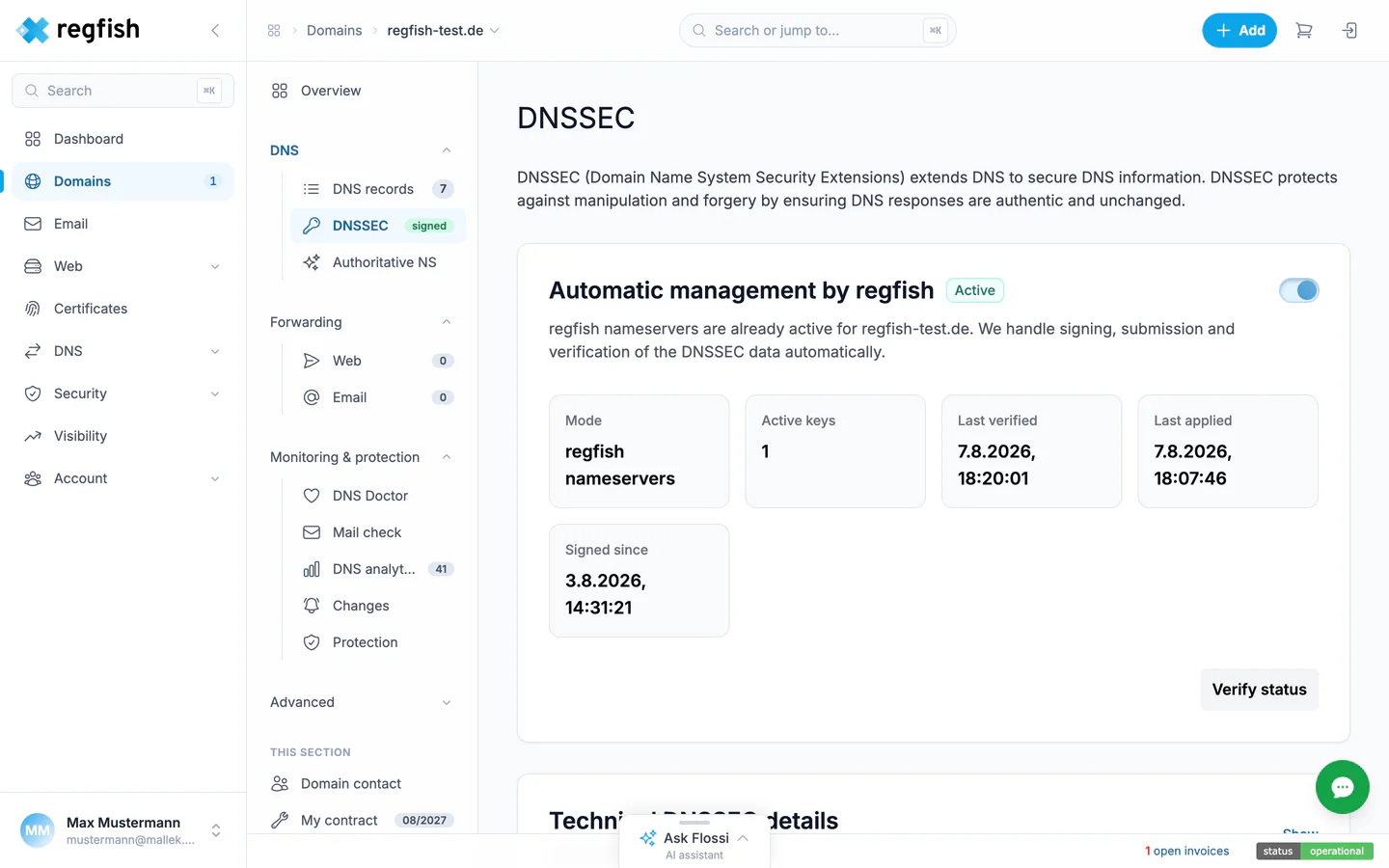Expand the Web menu in sidebar
Image resolution: width=1389 pixels, height=868 pixels.
[215, 266]
